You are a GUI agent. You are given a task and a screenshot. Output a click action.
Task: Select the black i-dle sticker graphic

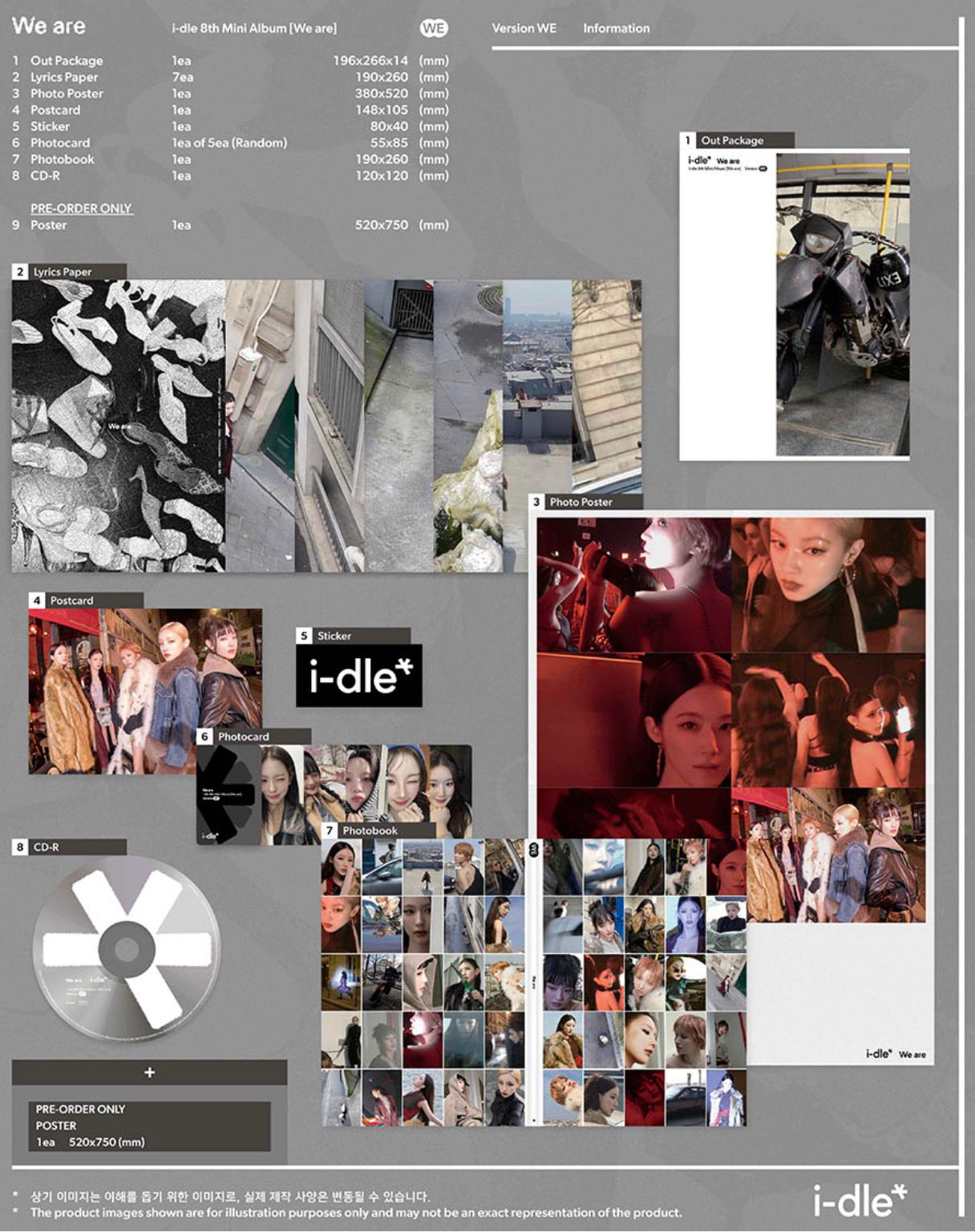(359, 677)
